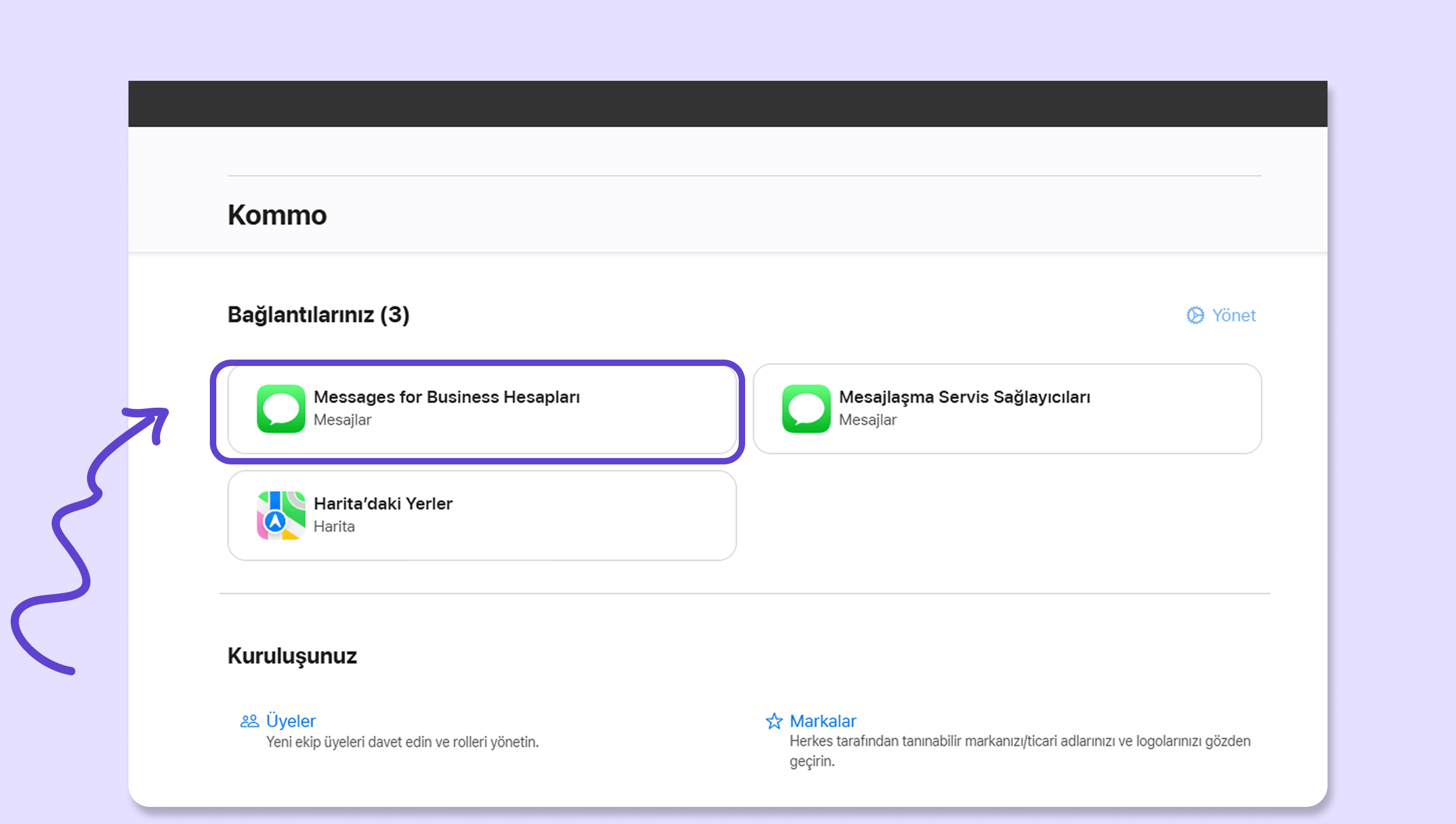
Task: Select the Harita'daki Yerler card title
Action: click(383, 503)
